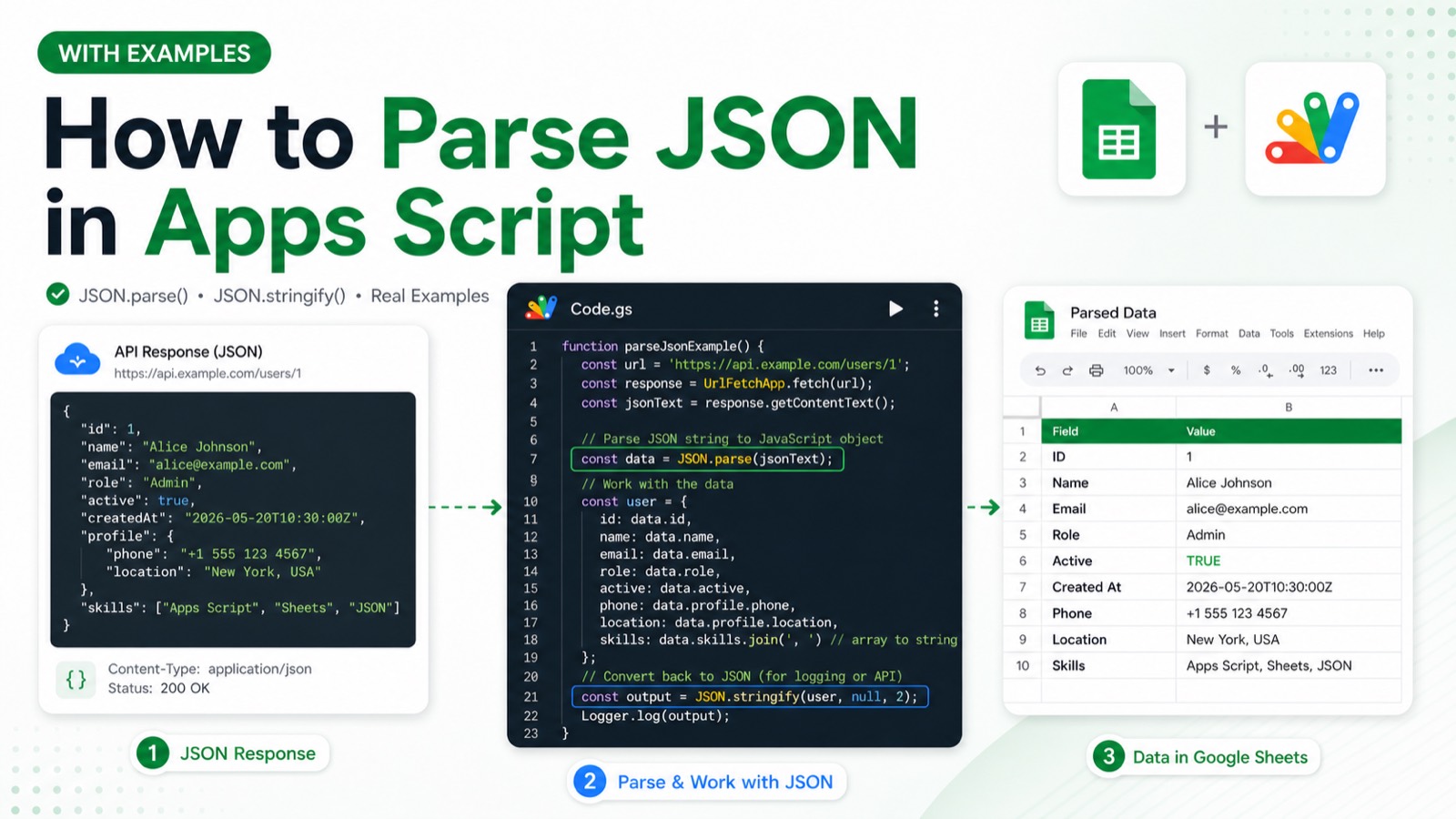Open the File menu

[x=1078, y=334]
